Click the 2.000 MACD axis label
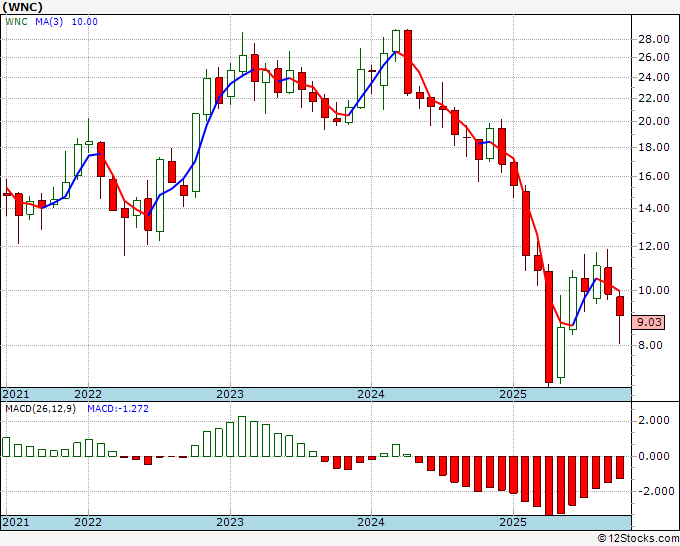 tap(653, 421)
